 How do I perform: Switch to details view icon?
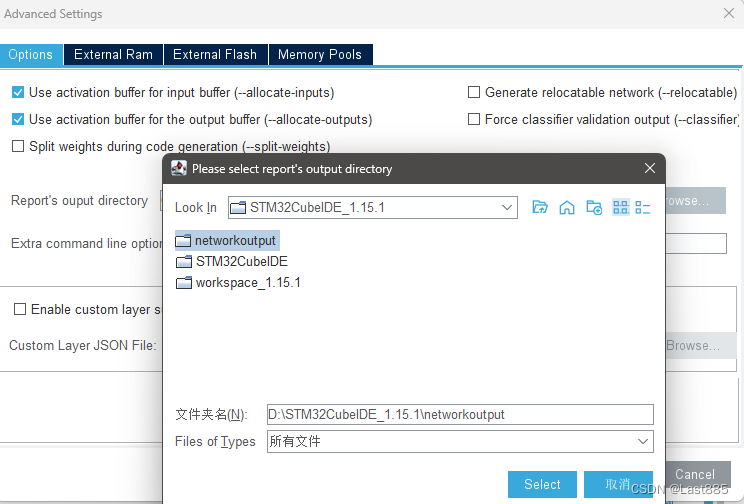(x=642, y=207)
